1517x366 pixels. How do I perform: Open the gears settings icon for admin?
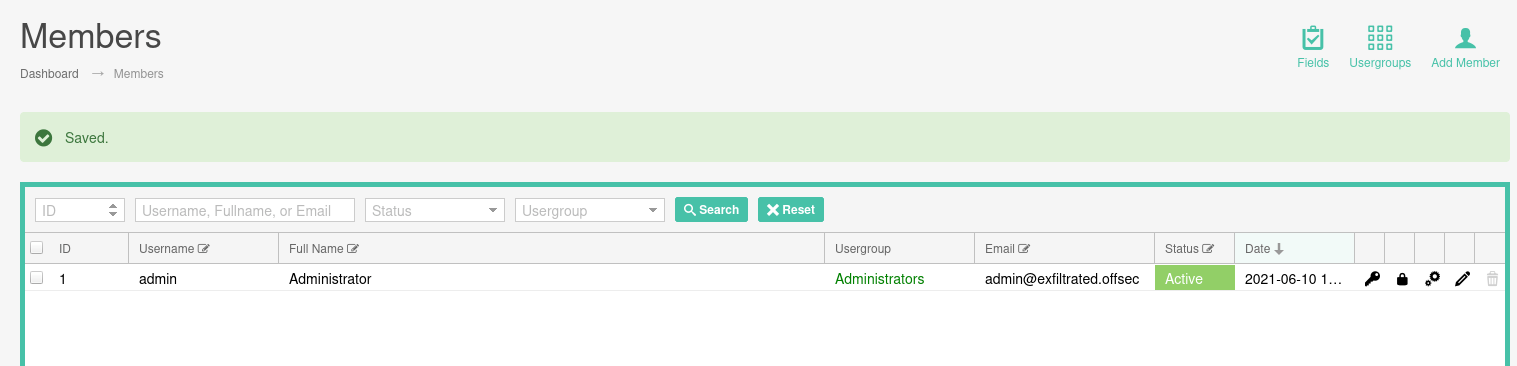[x=1432, y=279]
